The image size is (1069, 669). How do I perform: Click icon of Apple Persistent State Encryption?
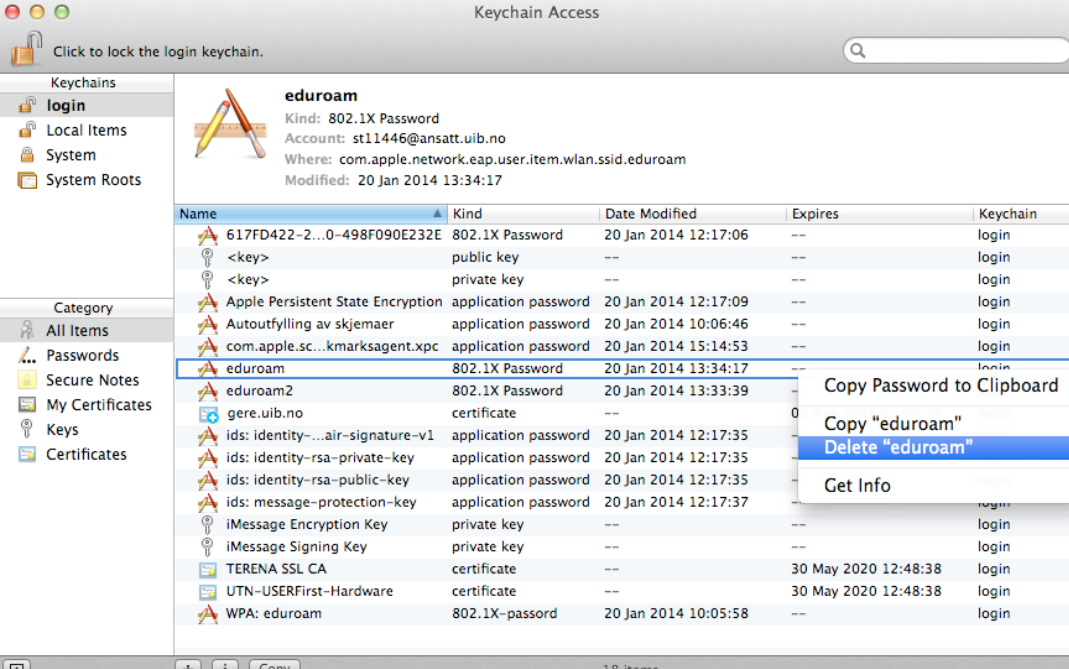tap(207, 302)
